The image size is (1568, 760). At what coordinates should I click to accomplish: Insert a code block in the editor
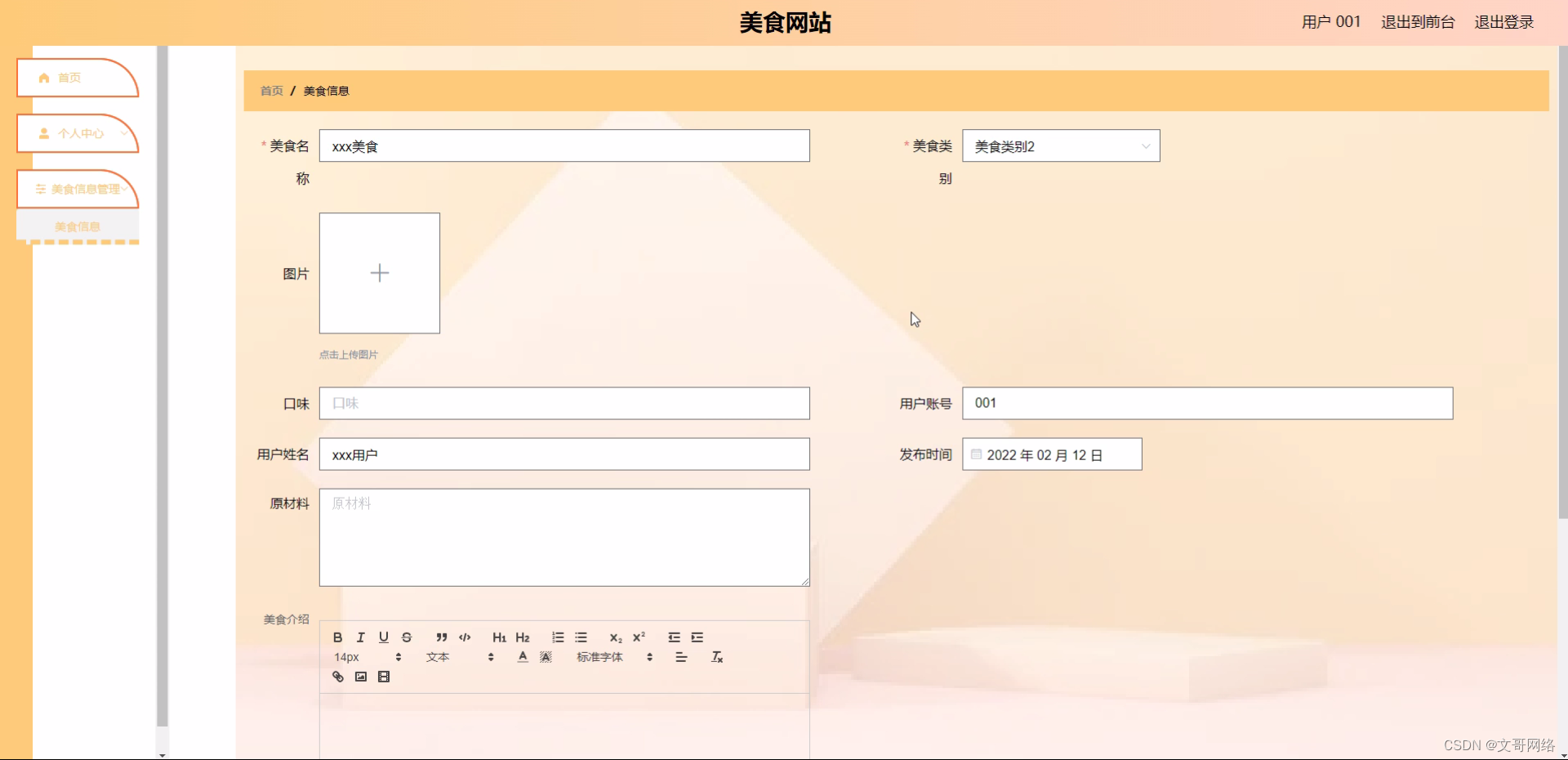(x=464, y=637)
